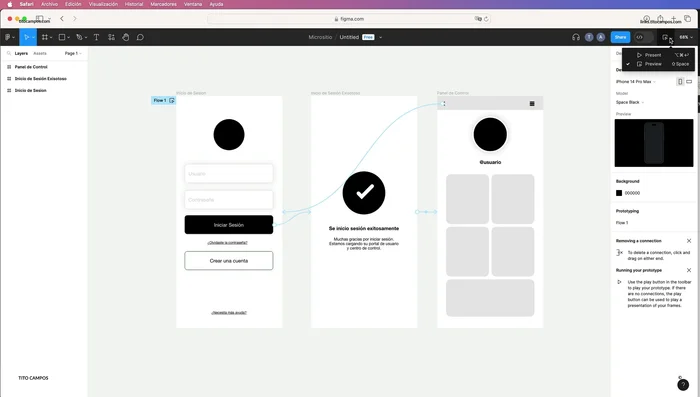Click the ¿Olvidaste la contraseña? link
The width and height of the screenshot is (700, 397).
tap(227, 242)
